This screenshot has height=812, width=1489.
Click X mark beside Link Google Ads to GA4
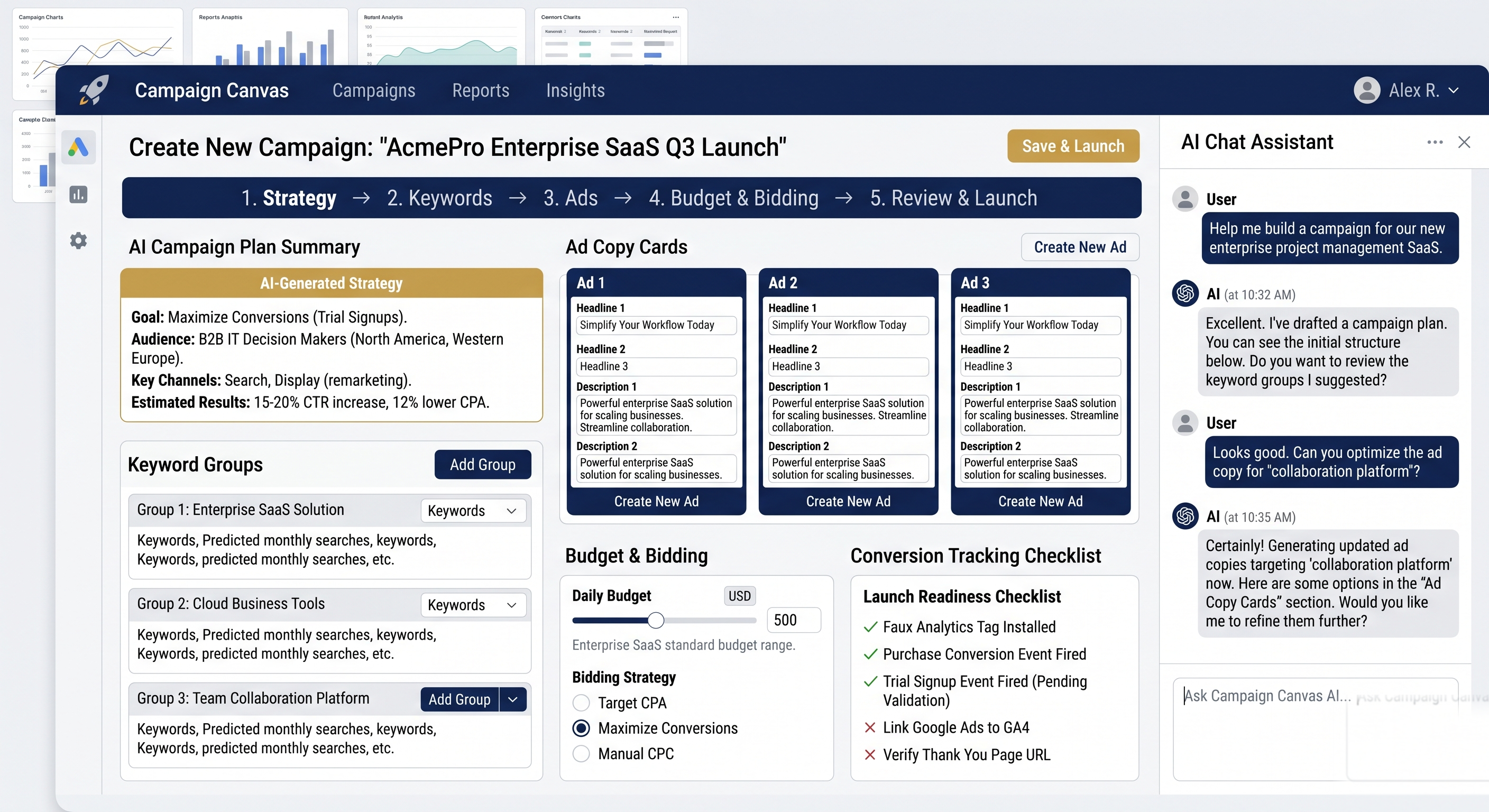[x=870, y=727]
